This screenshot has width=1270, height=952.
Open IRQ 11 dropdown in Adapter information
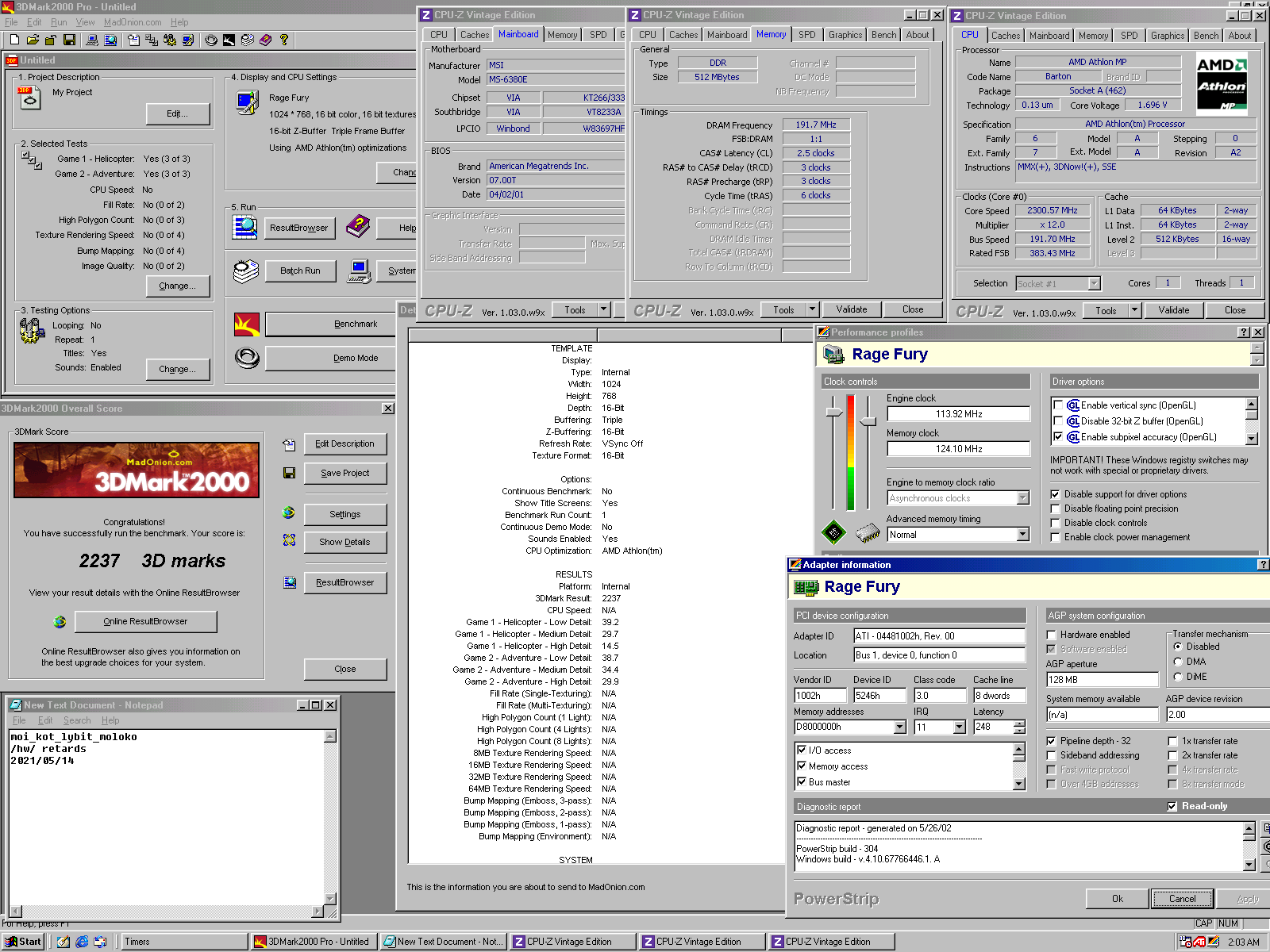tap(960, 727)
